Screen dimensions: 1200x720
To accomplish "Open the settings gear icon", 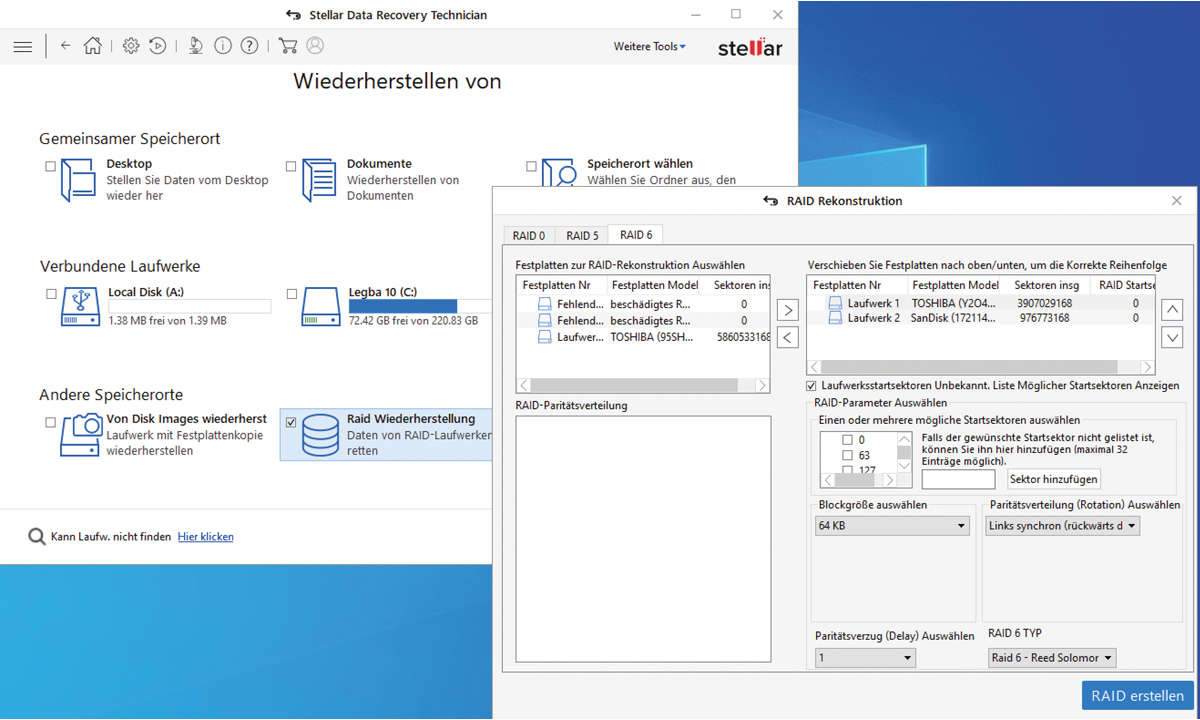I will (131, 46).
